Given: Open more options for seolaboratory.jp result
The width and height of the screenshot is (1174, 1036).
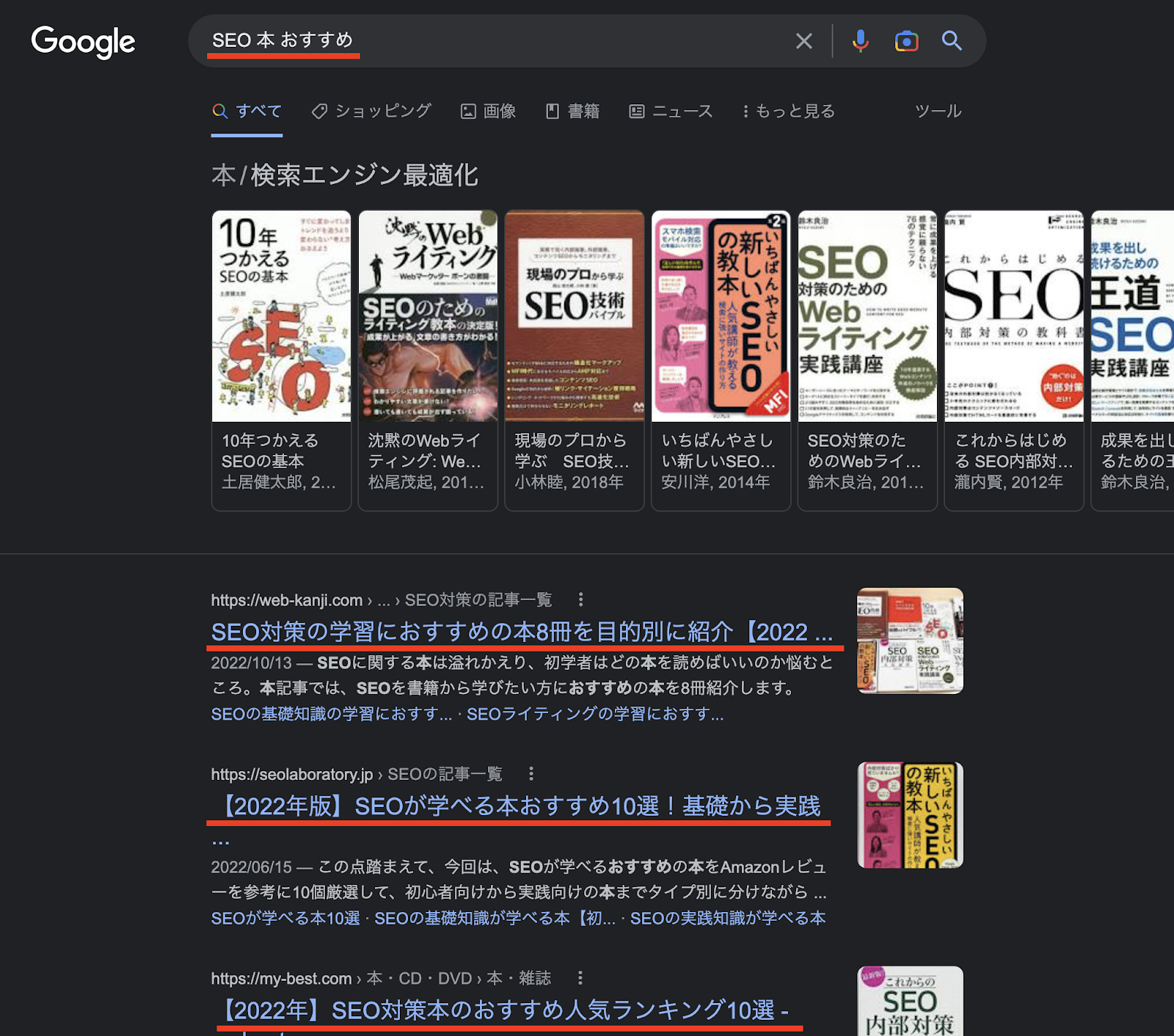Looking at the screenshot, I should 531,774.
